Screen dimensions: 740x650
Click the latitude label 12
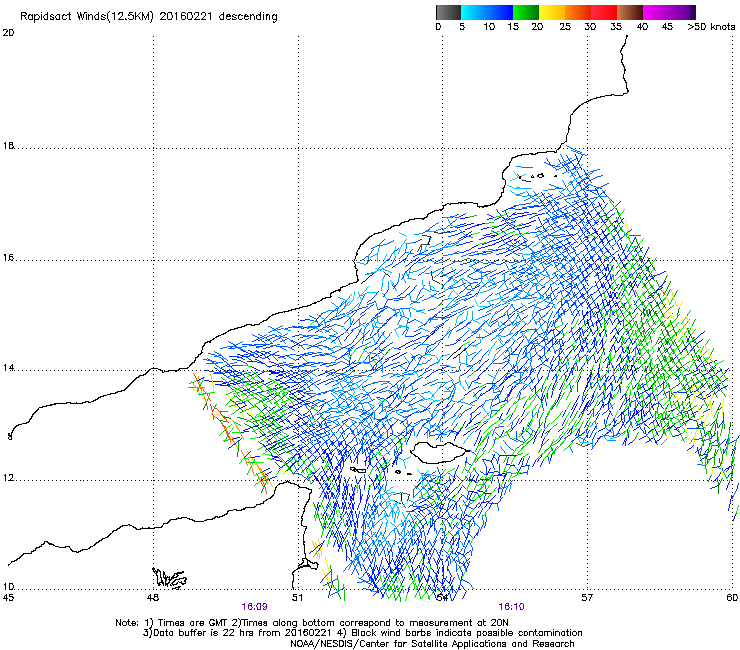coord(8,478)
